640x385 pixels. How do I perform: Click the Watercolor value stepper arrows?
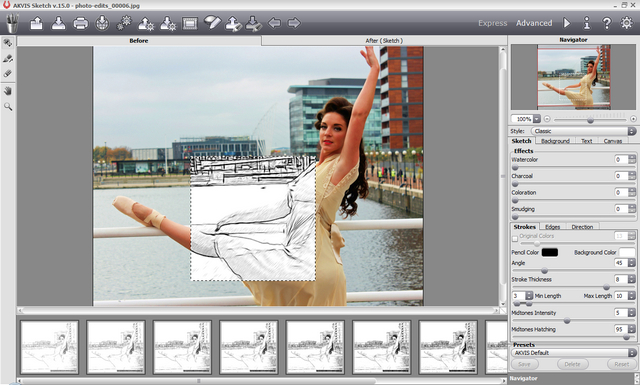632,160
